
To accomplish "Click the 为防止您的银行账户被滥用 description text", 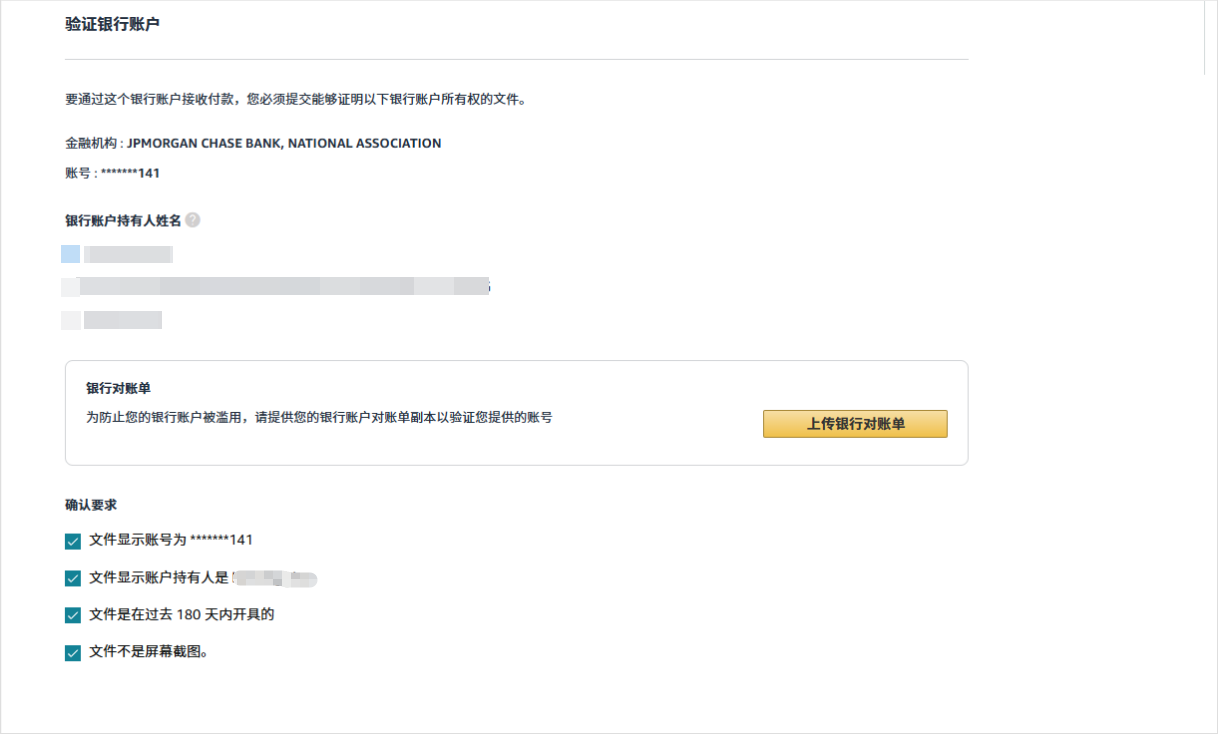I will [319, 417].
